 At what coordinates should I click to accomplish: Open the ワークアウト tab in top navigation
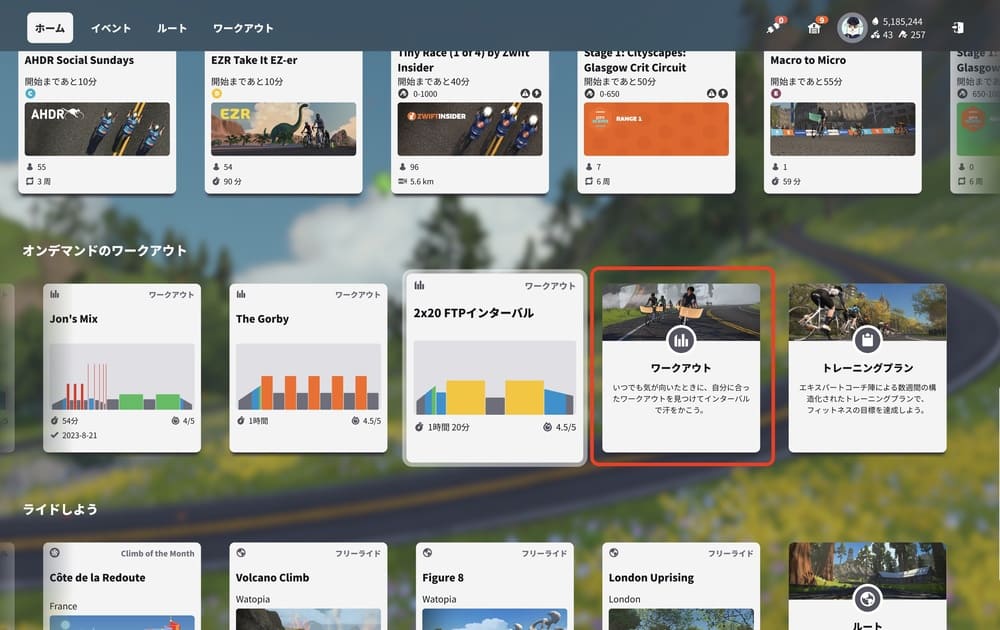[243, 28]
